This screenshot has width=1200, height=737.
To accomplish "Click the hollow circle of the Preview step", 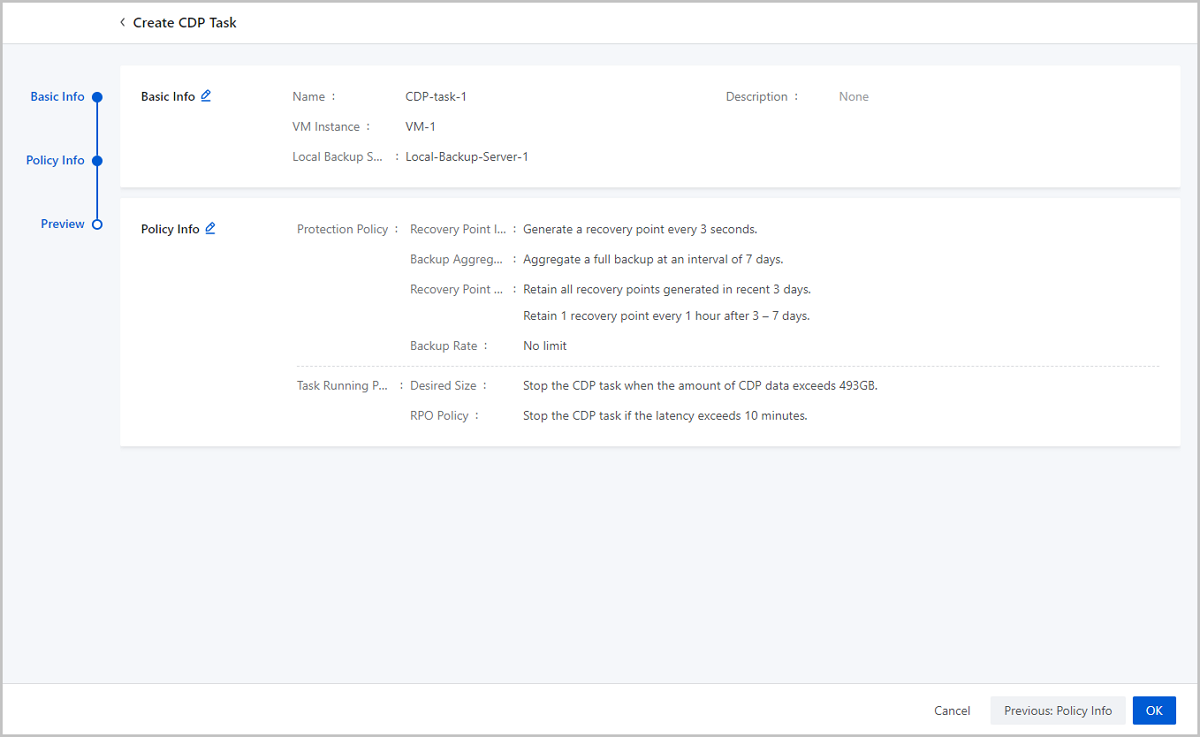I will click(x=97, y=224).
